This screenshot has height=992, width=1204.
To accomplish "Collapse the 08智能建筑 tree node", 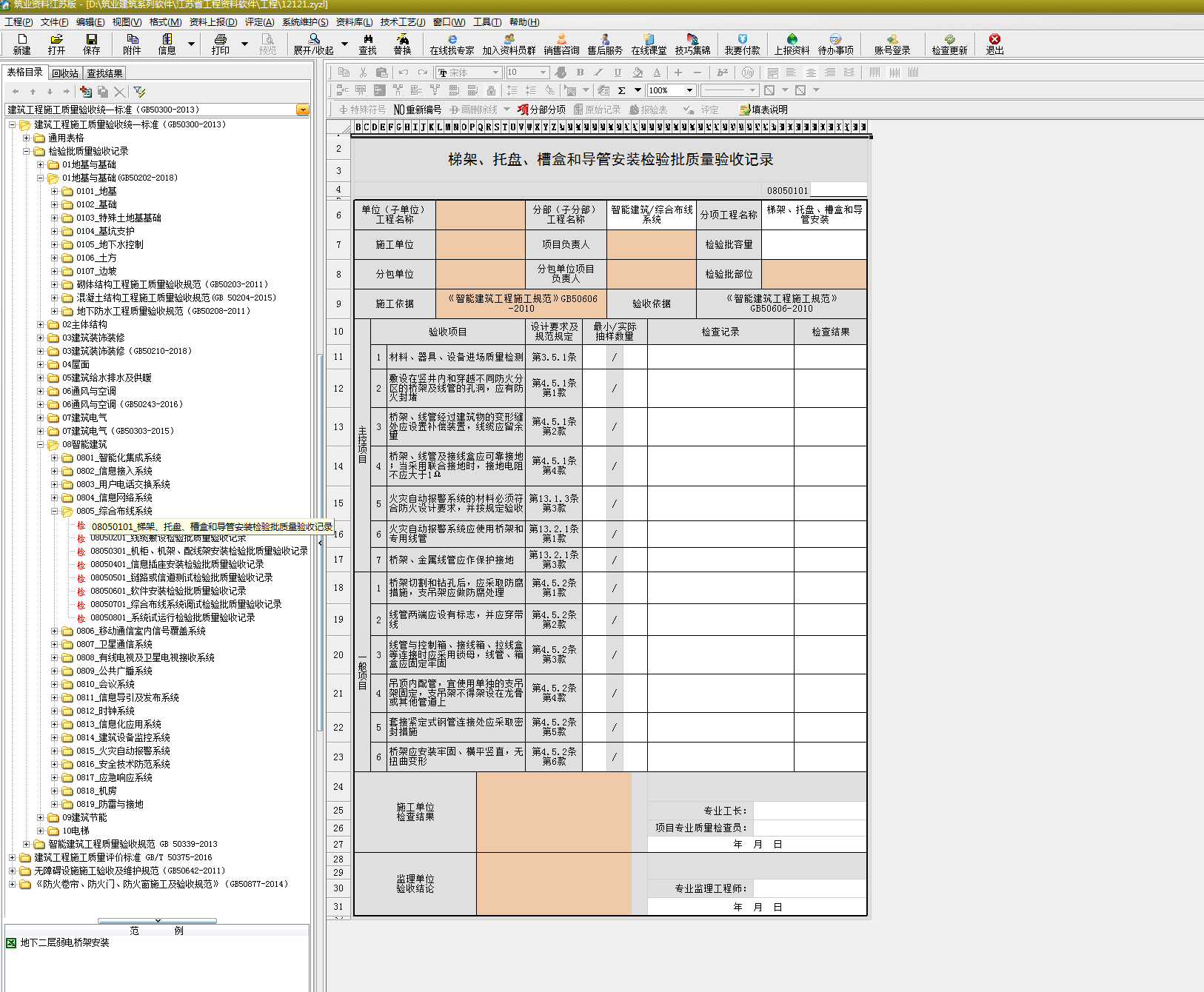I will coord(40,445).
